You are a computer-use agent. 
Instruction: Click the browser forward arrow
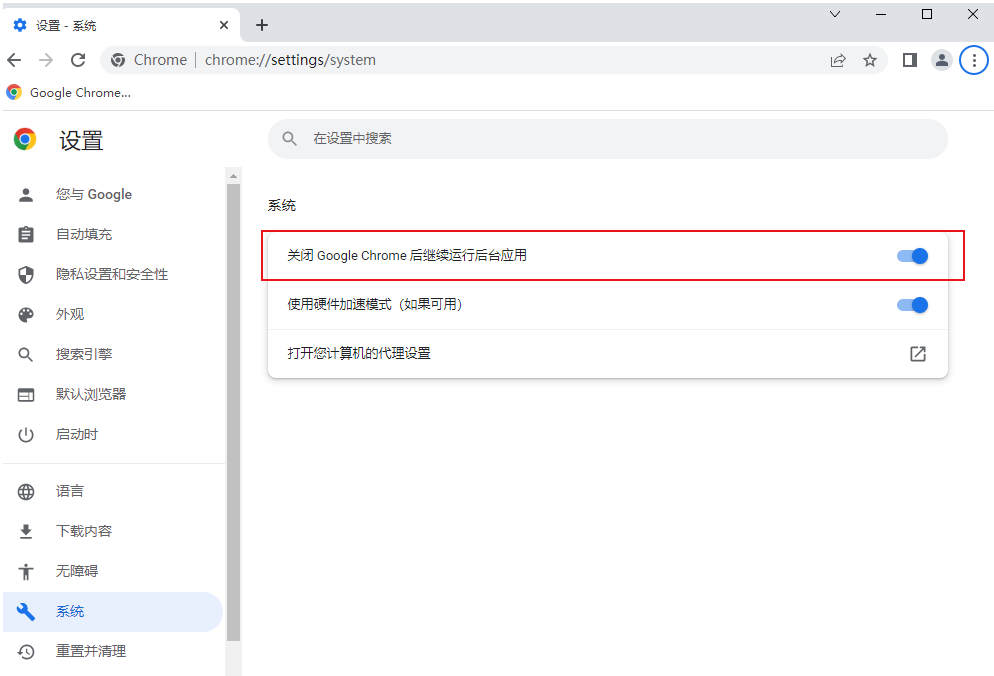(46, 60)
